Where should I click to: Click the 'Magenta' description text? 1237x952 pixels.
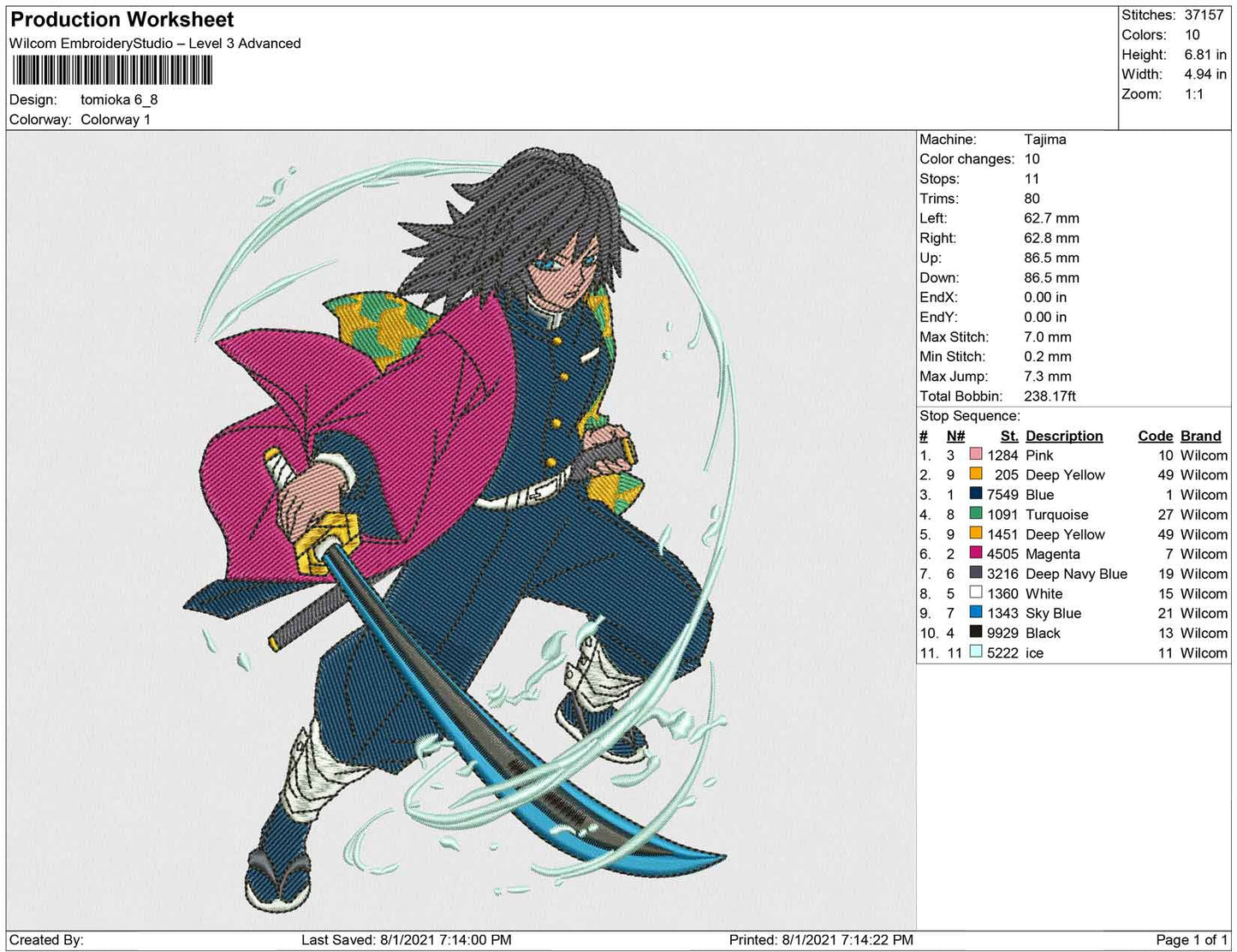pos(1053,554)
